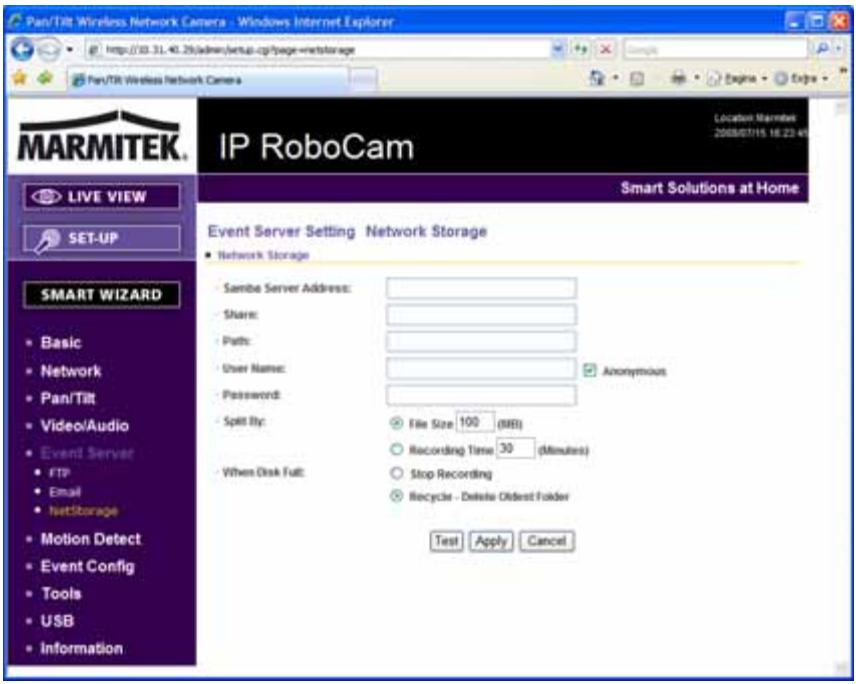Open the Set-Up page
856x684 pixels.
(x=102, y=239)
